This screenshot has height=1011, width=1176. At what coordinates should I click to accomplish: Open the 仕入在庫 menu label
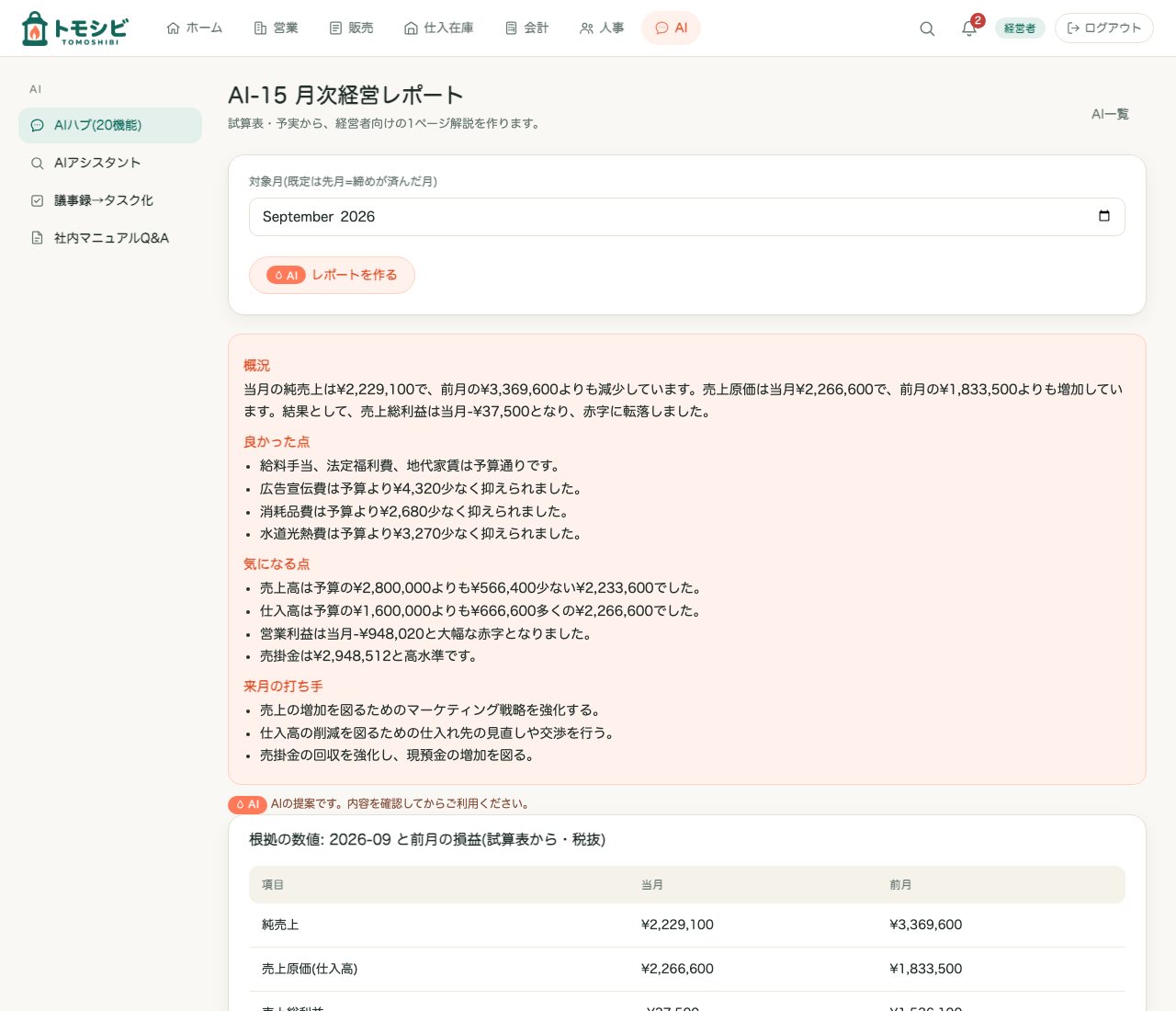[448, 28]
